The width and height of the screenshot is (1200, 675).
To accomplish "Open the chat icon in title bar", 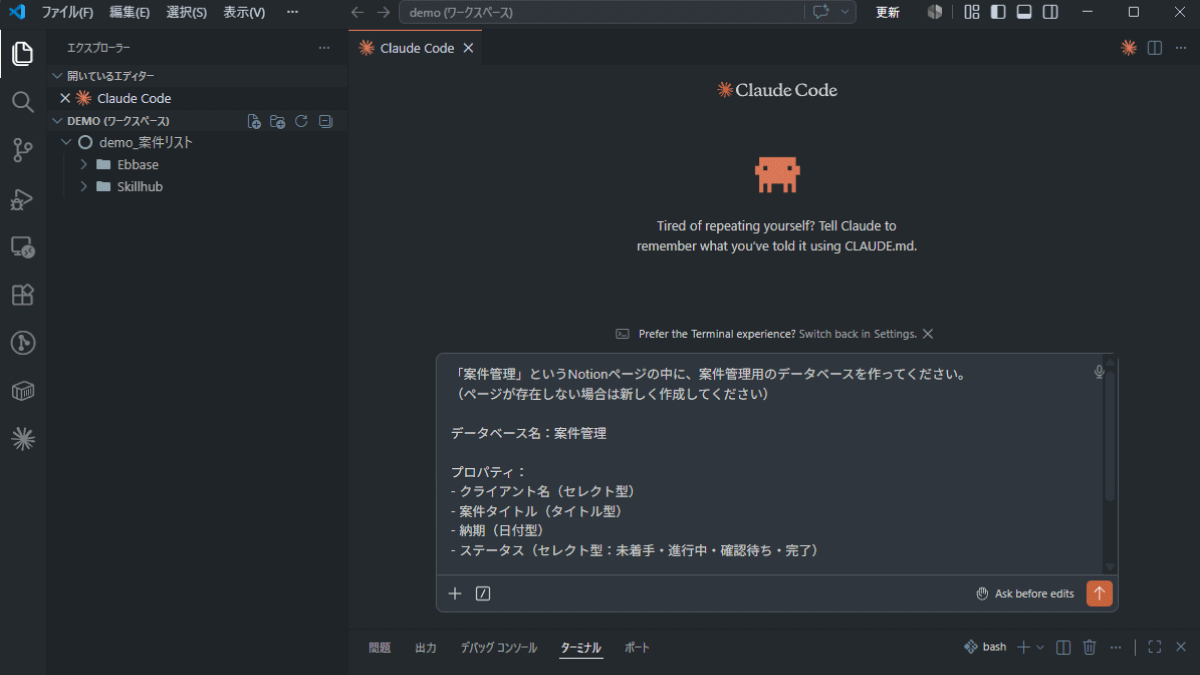I will pyautogui.click(x=821, y=12).
